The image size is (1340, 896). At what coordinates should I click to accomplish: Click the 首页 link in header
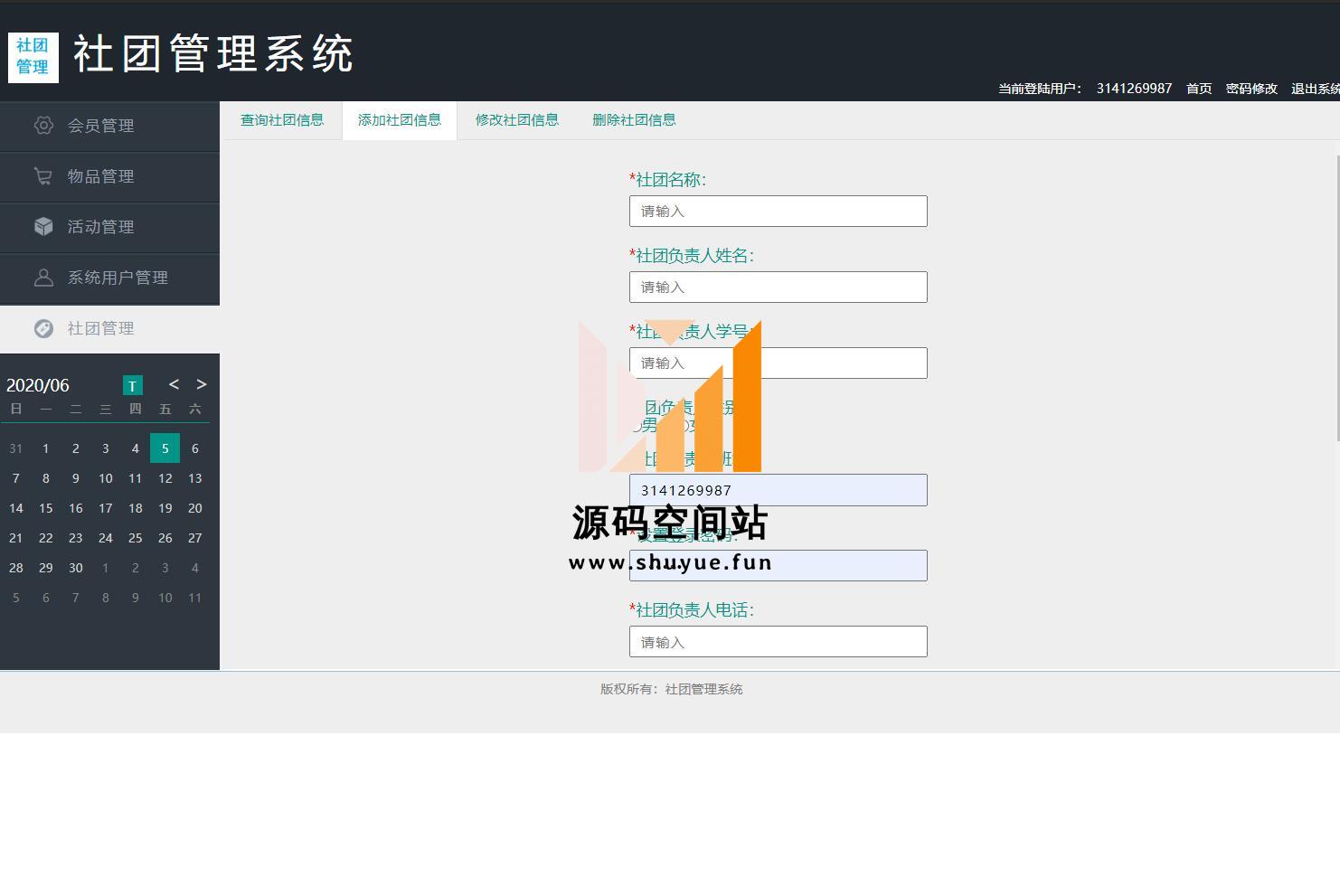coord(1199,89)
